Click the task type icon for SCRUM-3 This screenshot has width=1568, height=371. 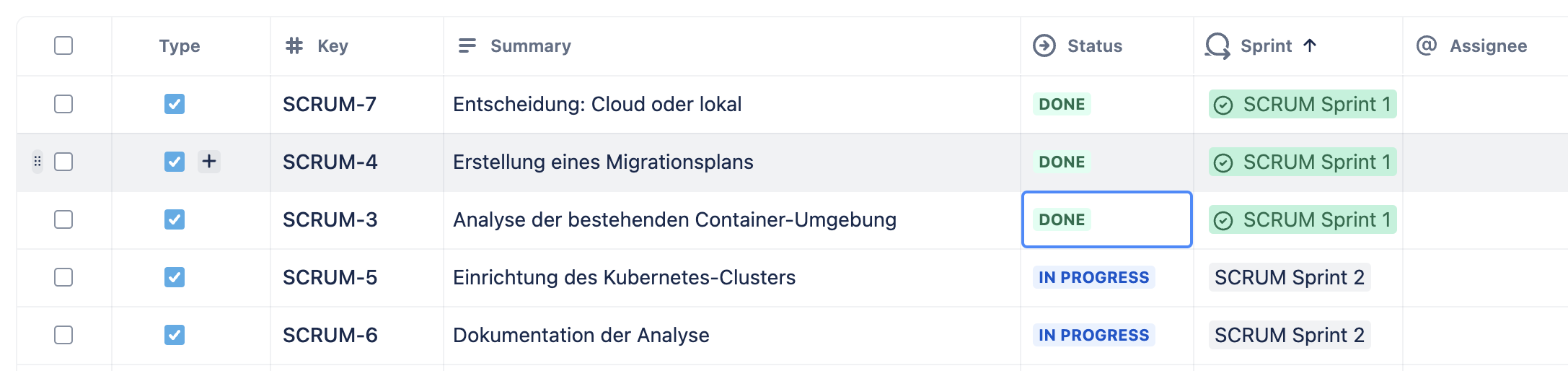(175, 219)
